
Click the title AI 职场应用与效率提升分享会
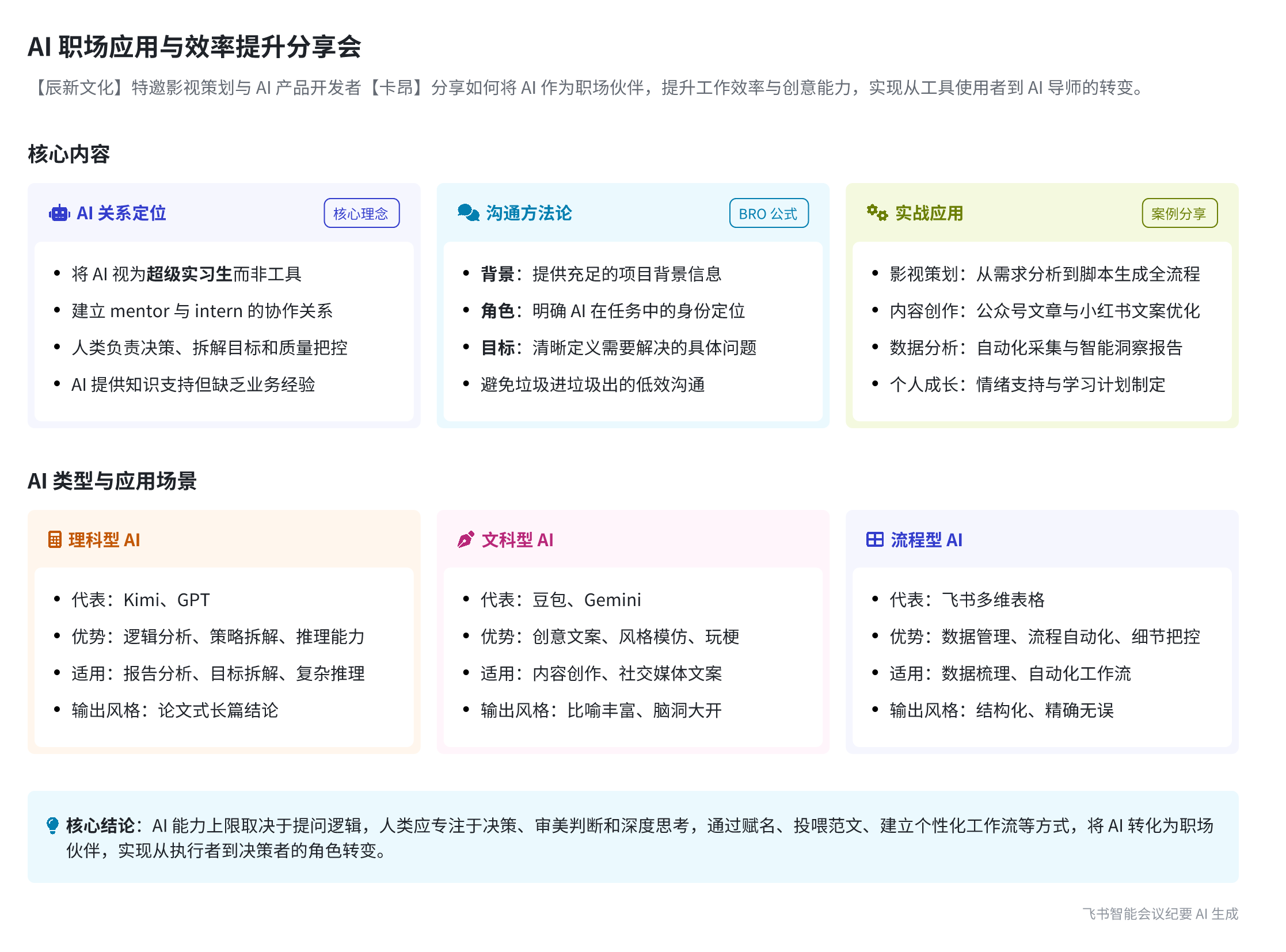[x=194, y=47]
